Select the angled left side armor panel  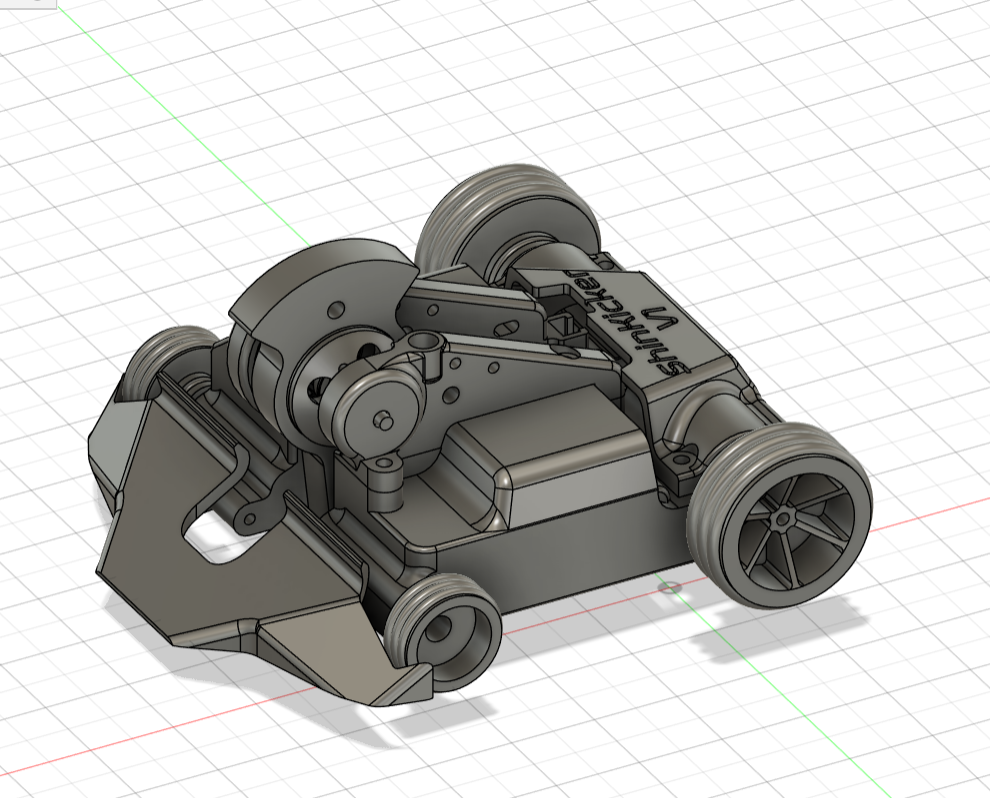(117, 442)
